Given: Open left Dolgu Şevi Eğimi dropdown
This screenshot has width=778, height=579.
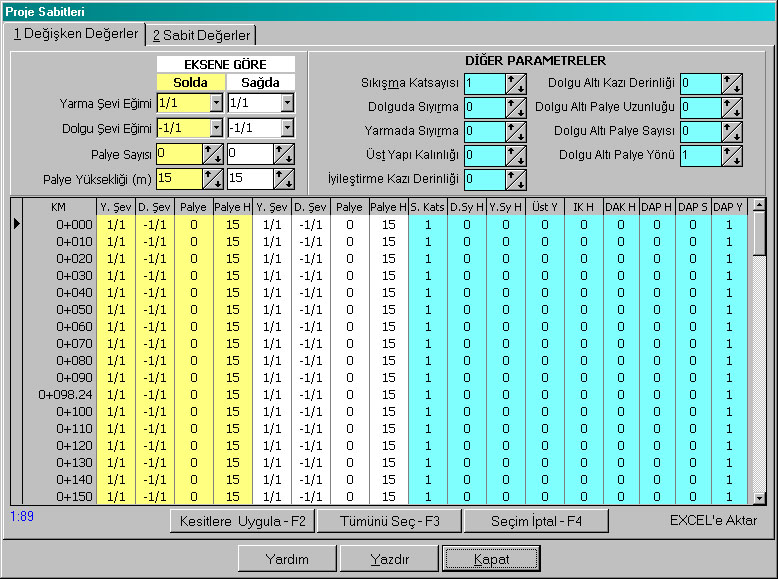Looking at the screenshot, I should click(x=216, y=128).
